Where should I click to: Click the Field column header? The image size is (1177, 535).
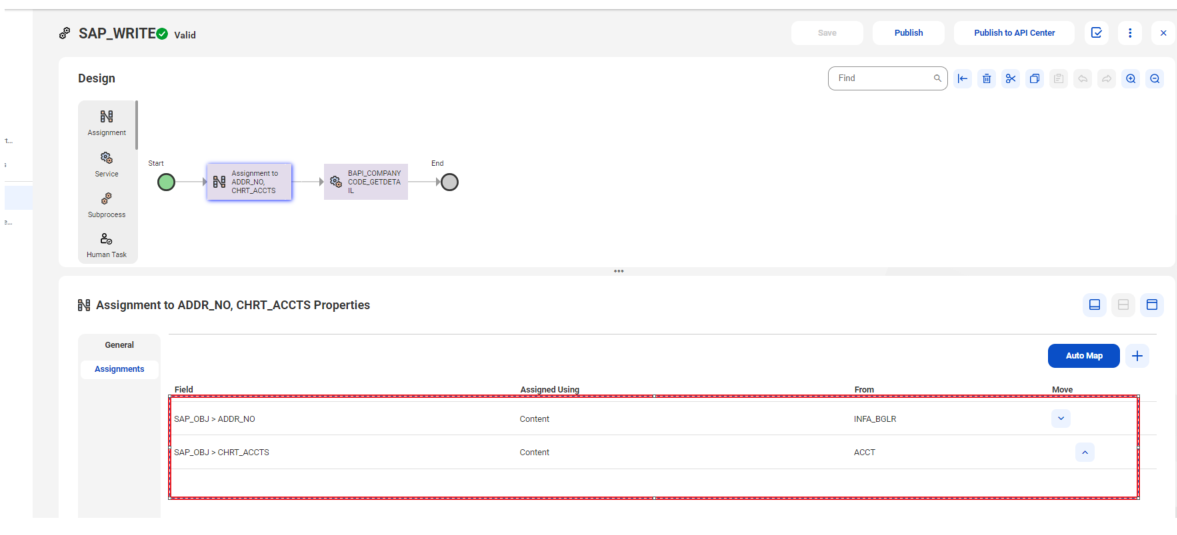coord(184,390)
